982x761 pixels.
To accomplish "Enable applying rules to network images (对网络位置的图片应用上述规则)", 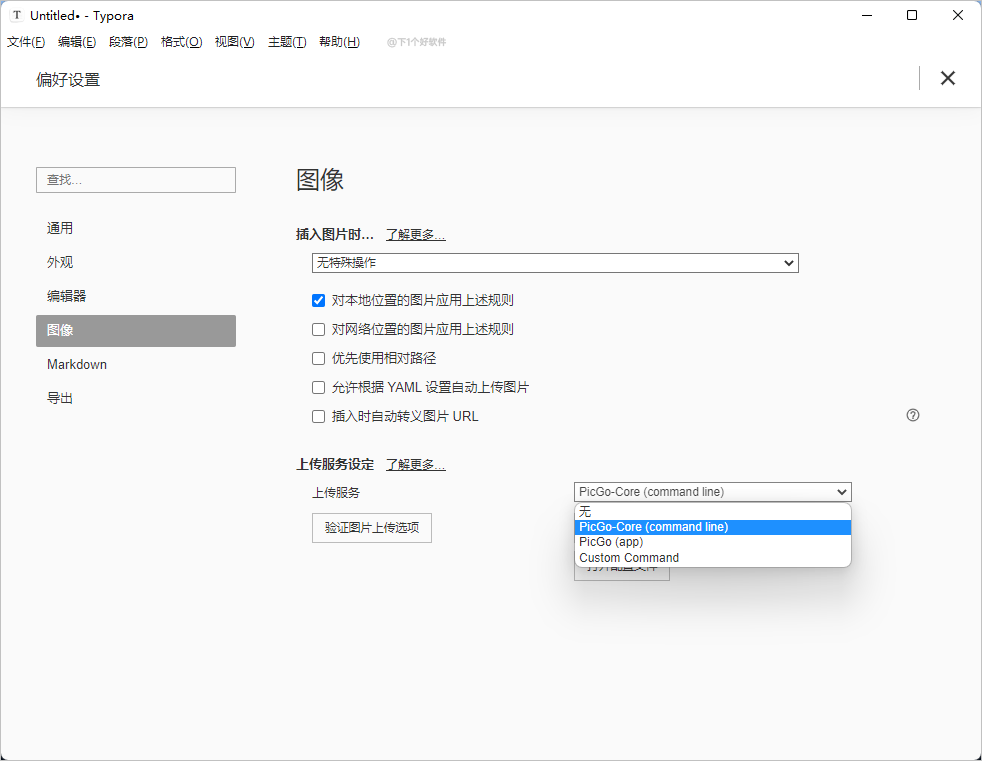I will pos(318,329).
